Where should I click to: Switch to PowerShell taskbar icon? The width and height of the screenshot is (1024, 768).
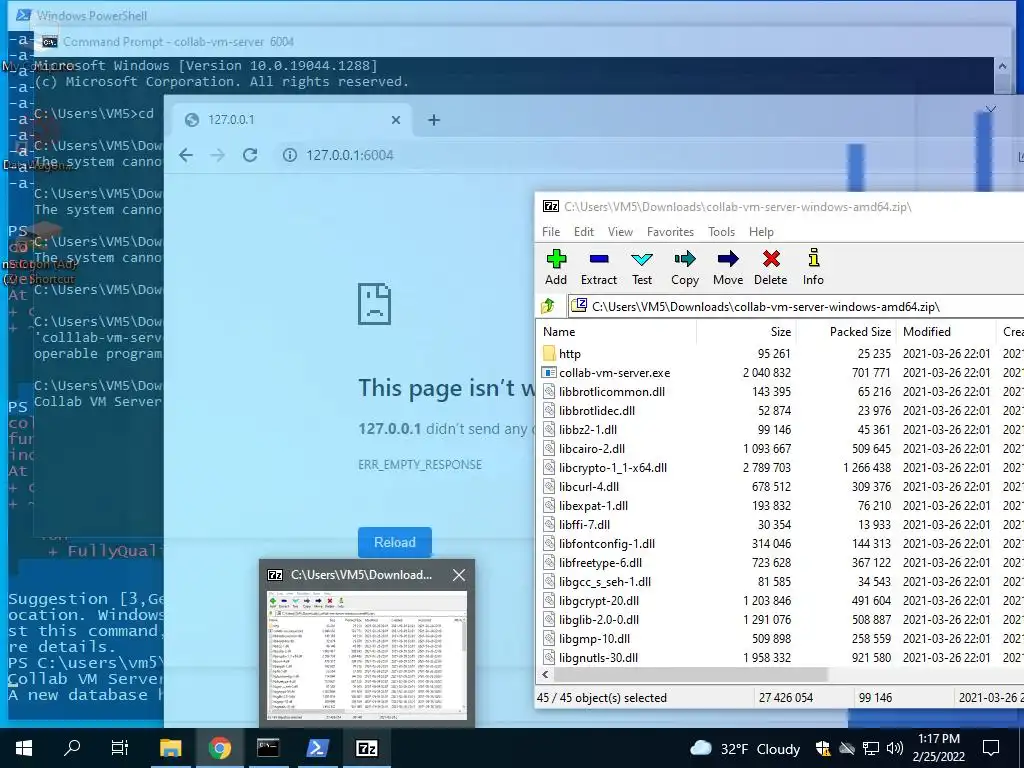317,748
